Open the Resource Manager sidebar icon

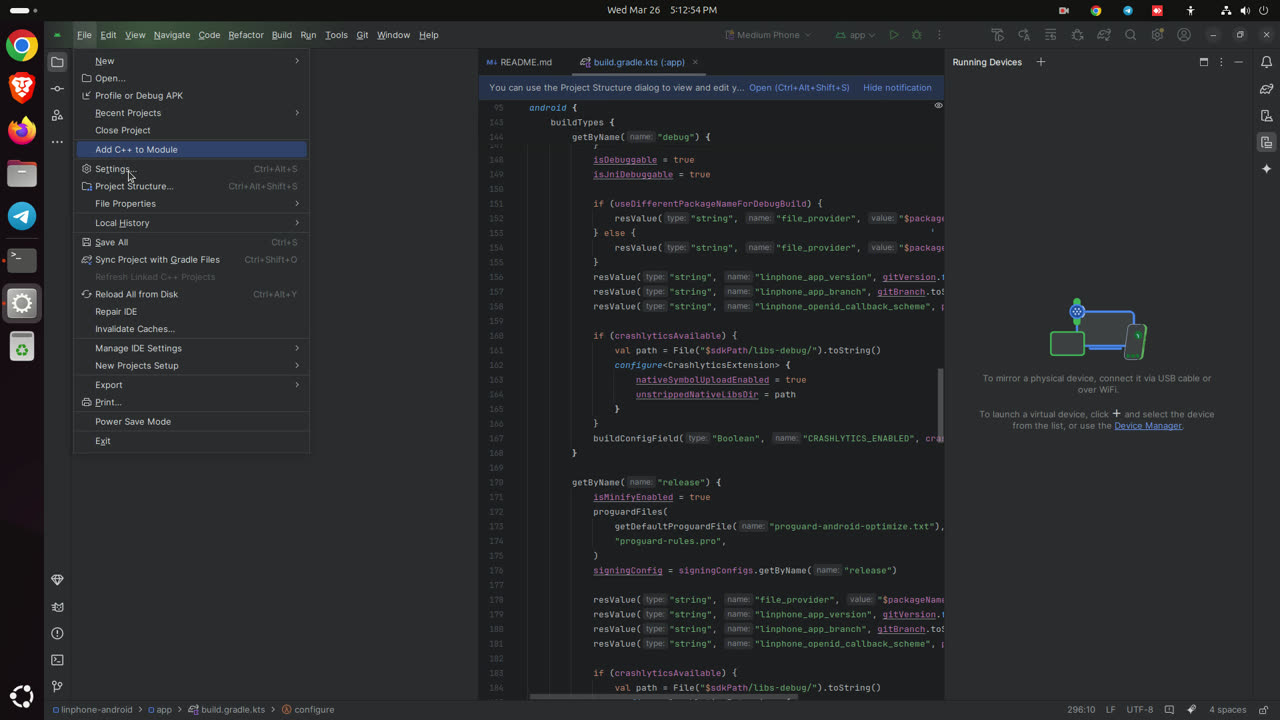[x=57, y=116]
